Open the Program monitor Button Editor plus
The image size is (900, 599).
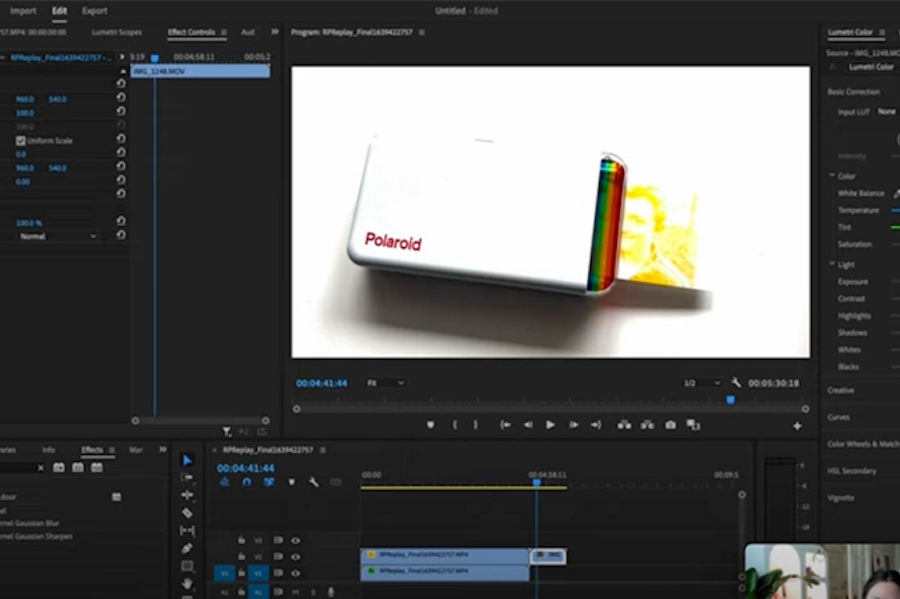point(797,426)
